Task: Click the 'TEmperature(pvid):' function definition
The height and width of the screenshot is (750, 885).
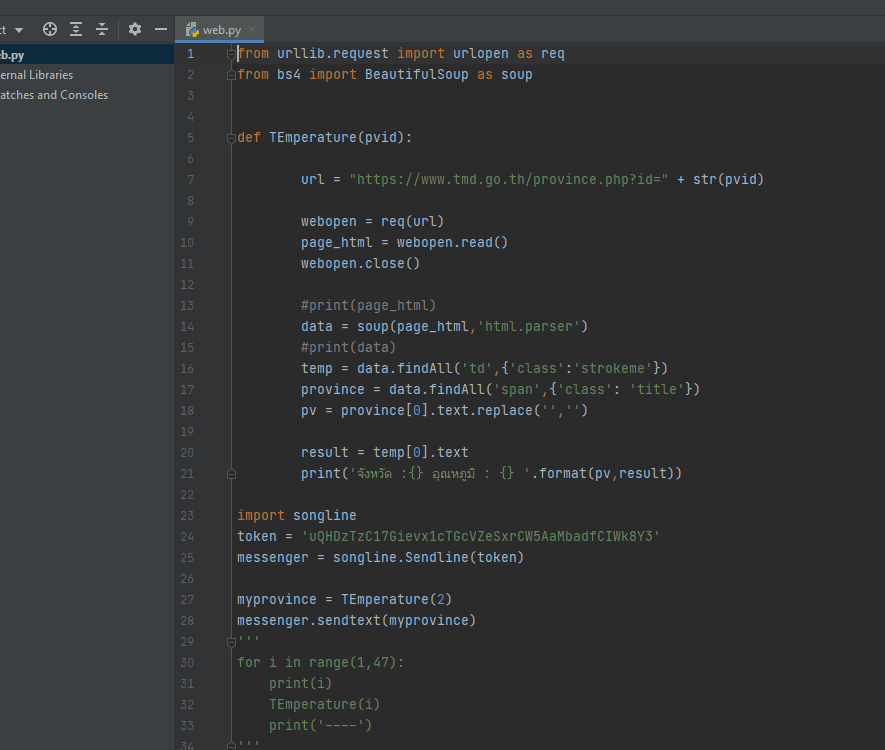Action: click(x=340, y=138)
